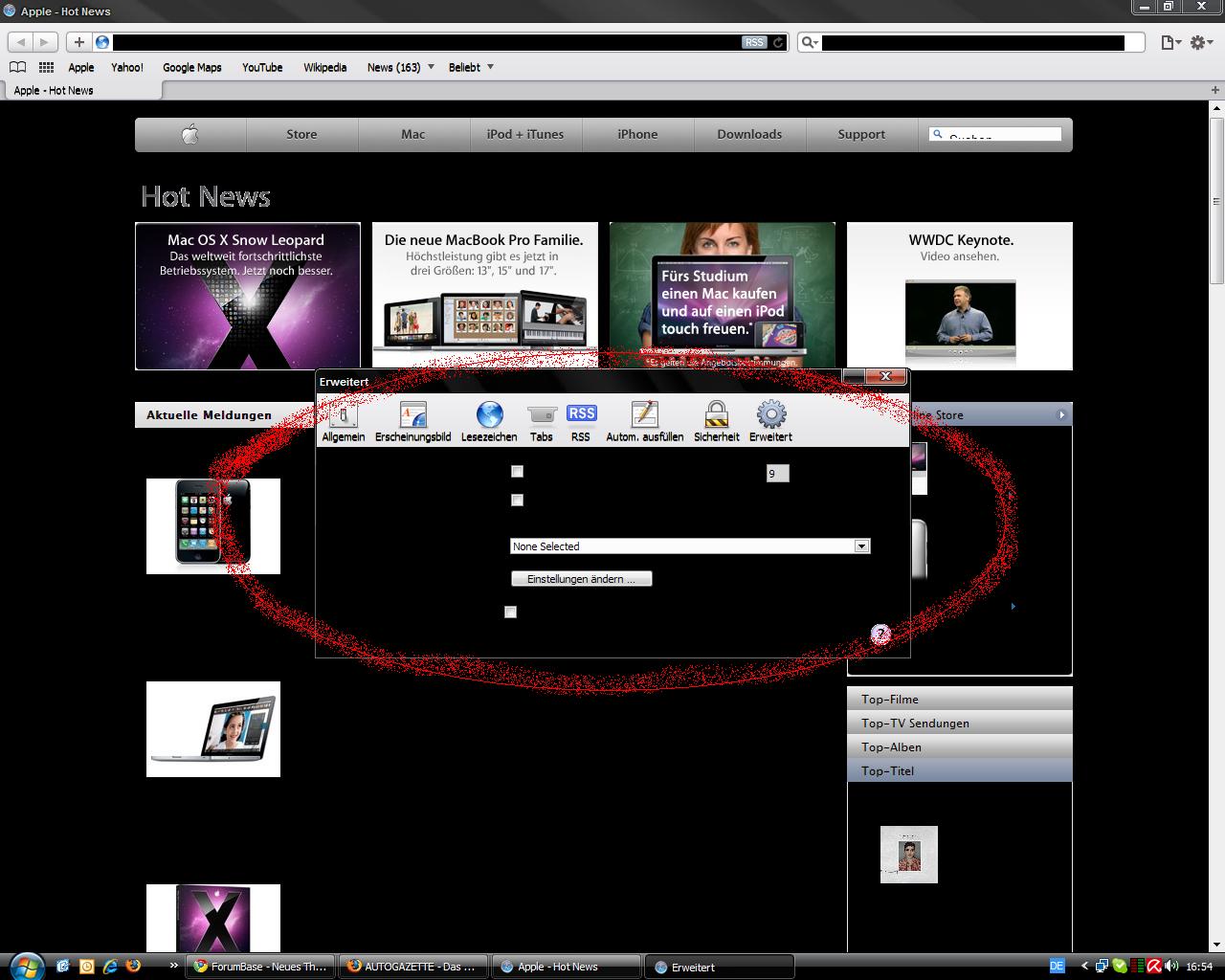Screen dimensions: 1225x980
Task: Click the Apple logo in site navigation
Action: pos(190,134)
